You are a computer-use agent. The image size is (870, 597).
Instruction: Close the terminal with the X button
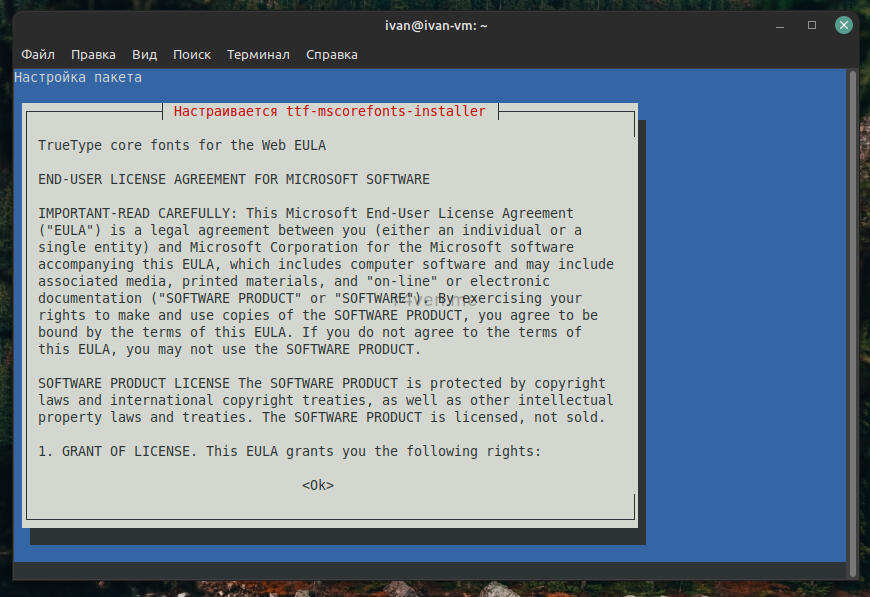(843, 25)
